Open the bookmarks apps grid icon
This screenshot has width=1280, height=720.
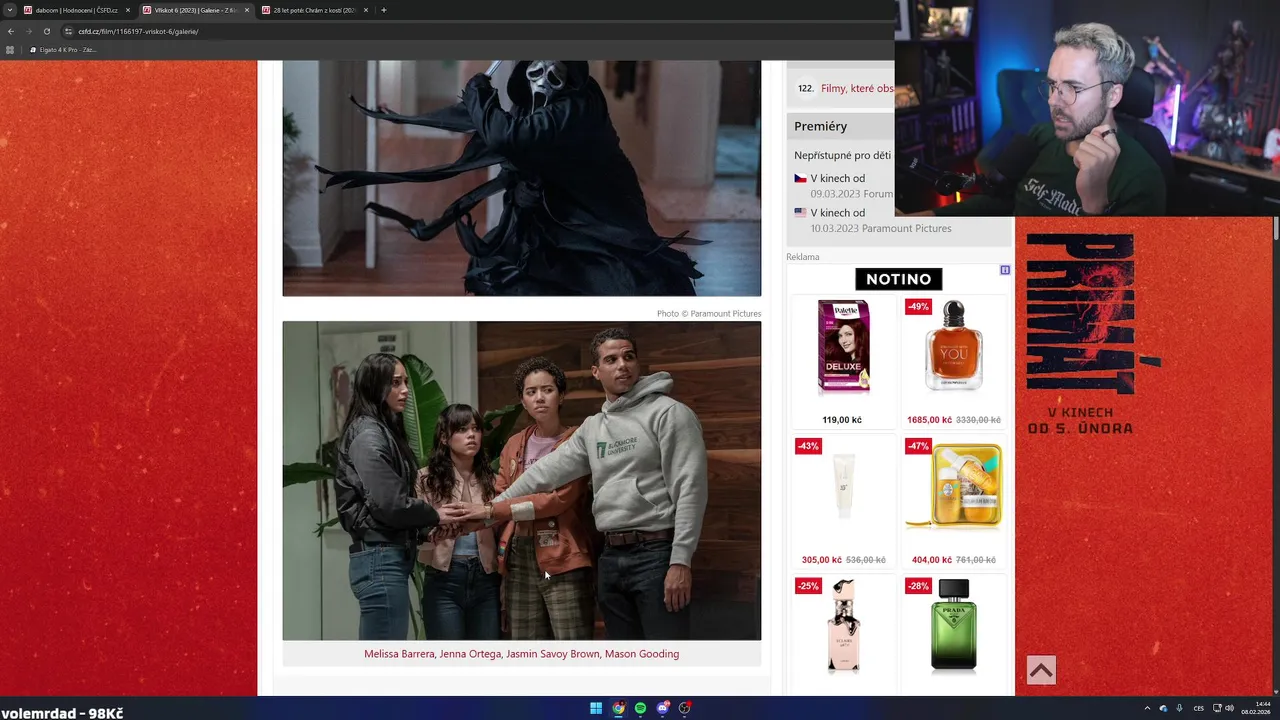(x=11, y=50)
